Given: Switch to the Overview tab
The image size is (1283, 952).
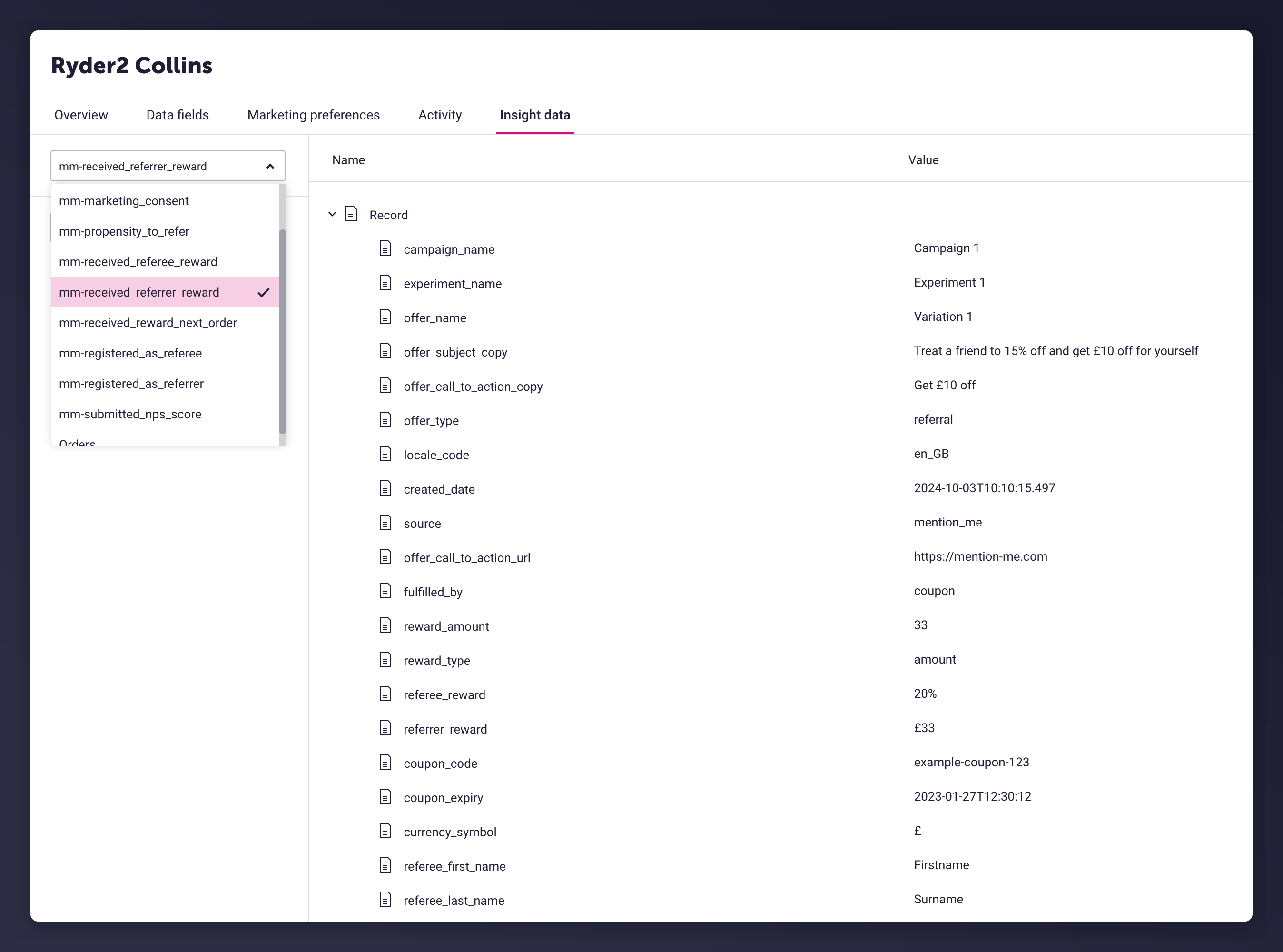Looking at the screenshot, I should (x=81, y=115).
